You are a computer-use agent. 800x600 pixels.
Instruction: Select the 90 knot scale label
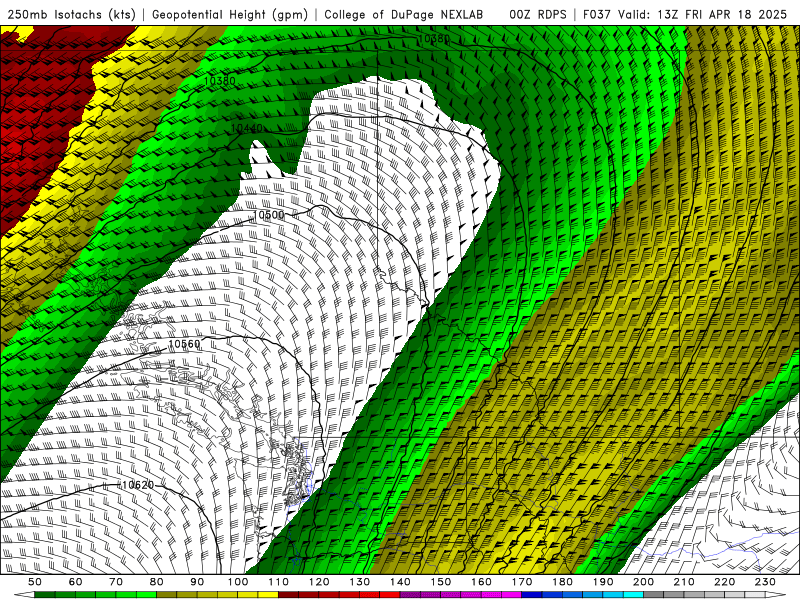click(197, 582)
